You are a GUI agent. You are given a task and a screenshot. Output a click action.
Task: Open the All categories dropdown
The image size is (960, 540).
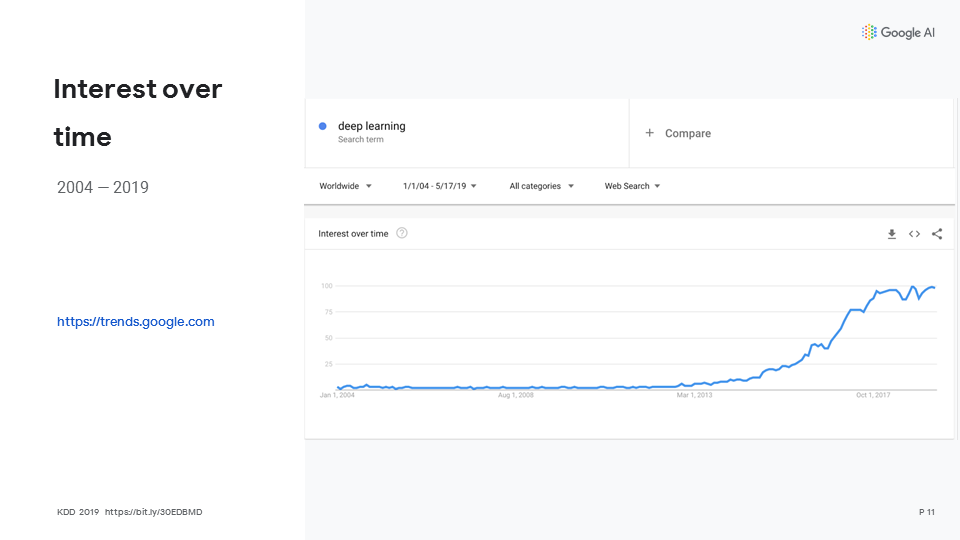tap(541, 186)
